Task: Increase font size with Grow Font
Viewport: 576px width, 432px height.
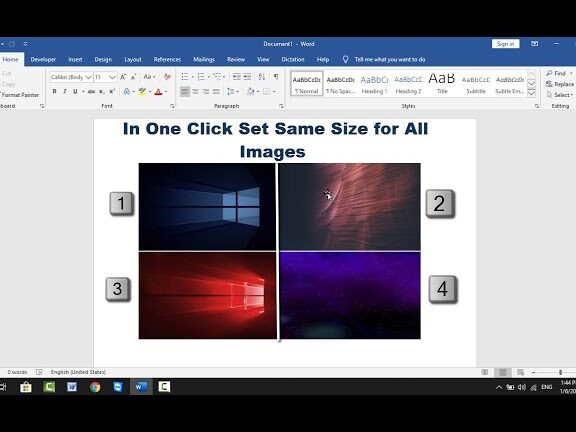Action: [x=123, y=77]
